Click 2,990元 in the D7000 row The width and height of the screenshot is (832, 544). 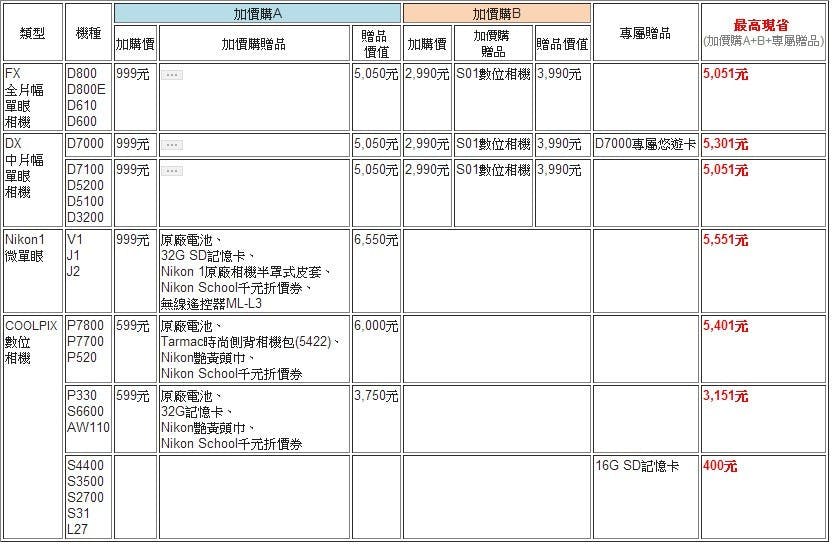click(x=427, y=144)
